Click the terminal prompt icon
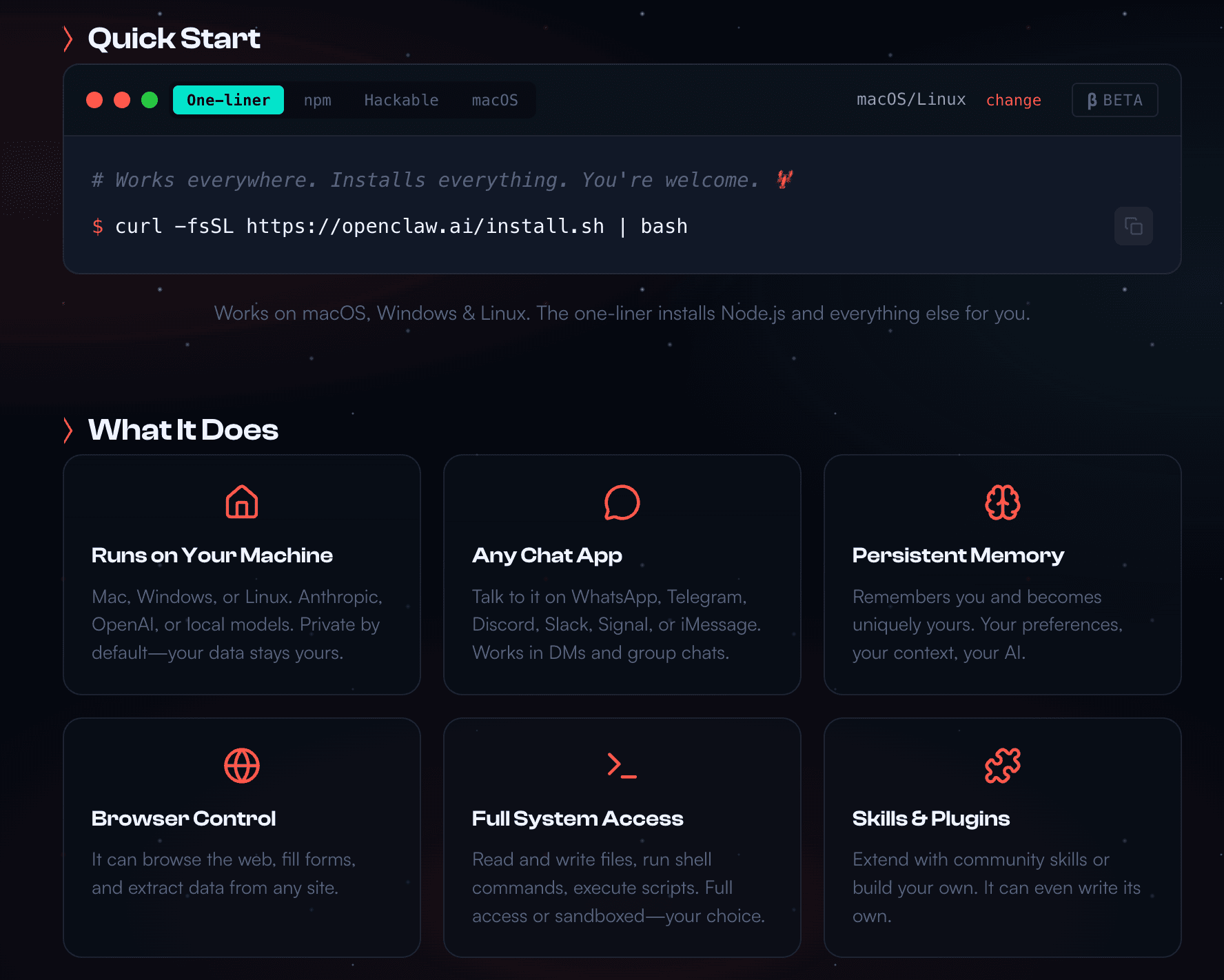The image size is (1224, 980). click(x=622, y=766)
